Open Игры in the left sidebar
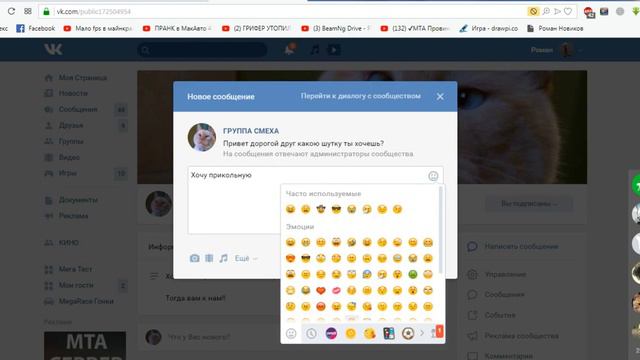The image size is (640, 360). click(x=68, y=173)
